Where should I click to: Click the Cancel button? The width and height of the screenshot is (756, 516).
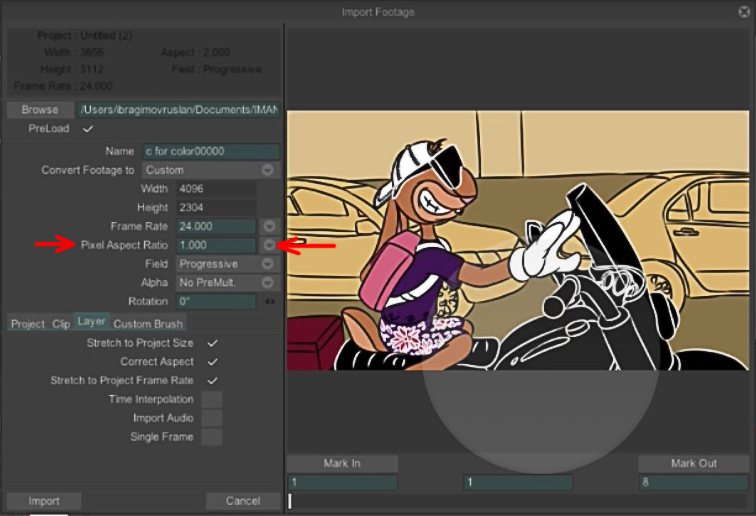243,501
